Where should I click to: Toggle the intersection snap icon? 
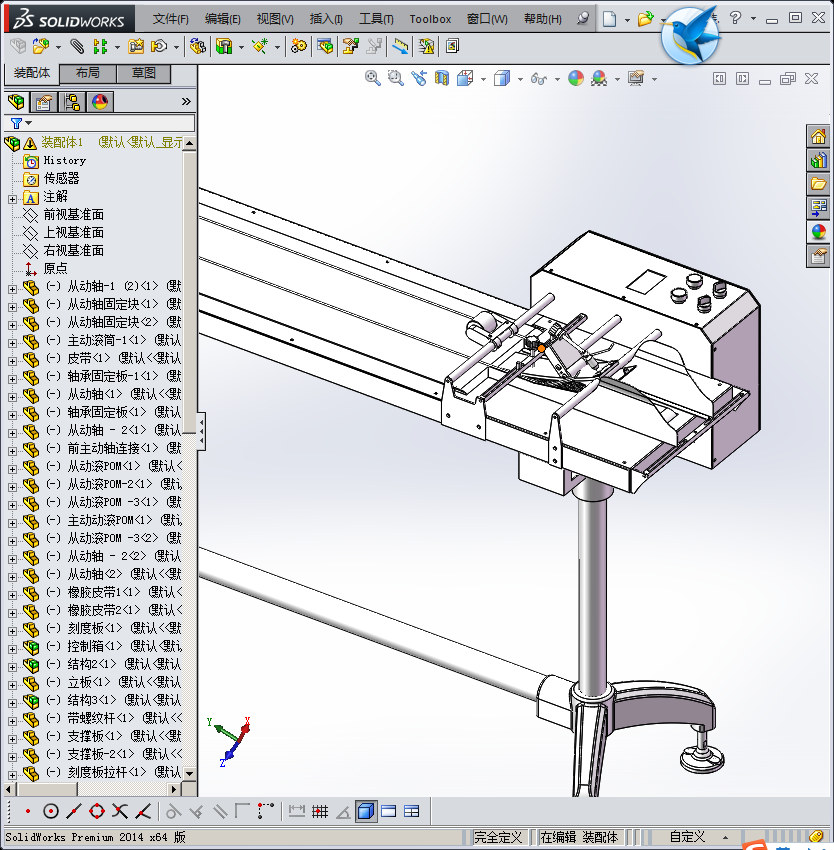click(120, 812)
